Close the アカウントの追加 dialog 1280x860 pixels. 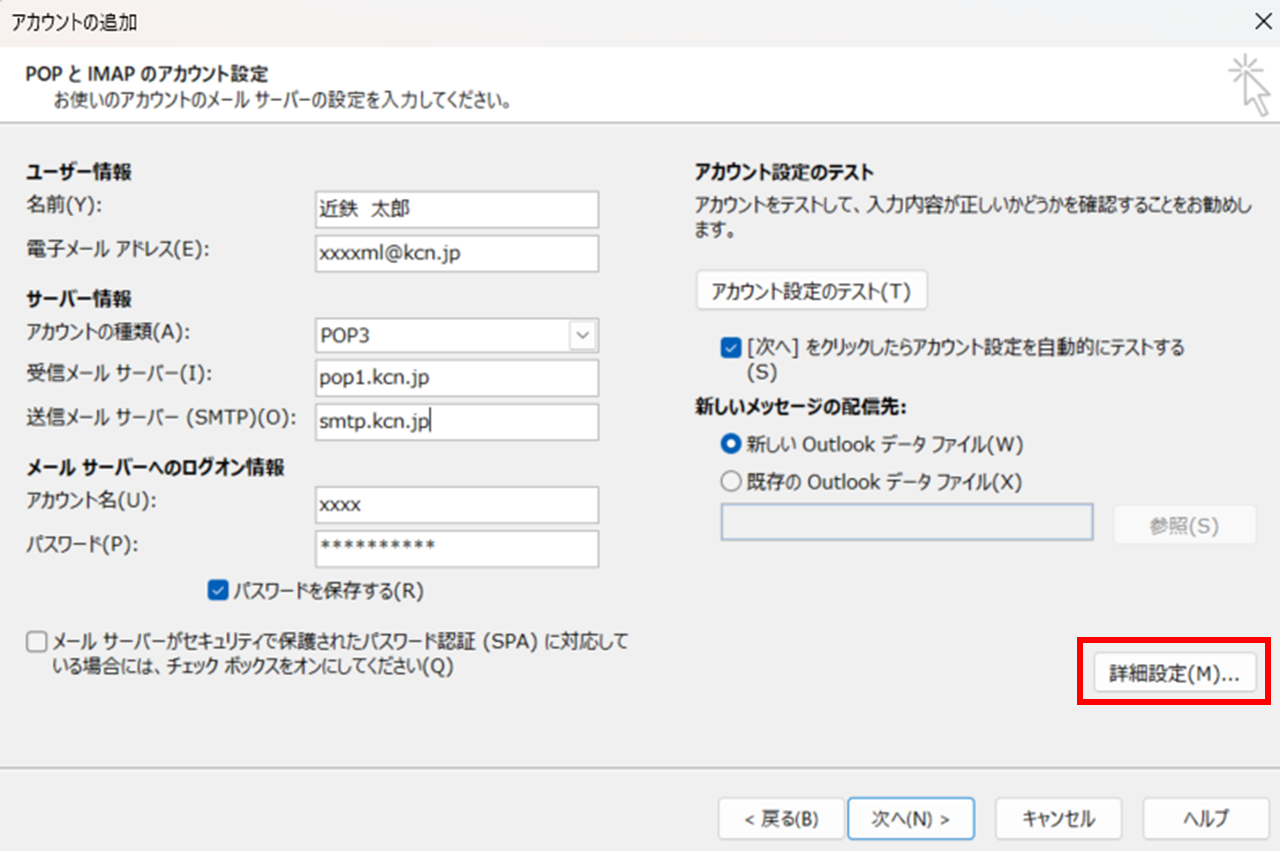[x=1263, y=21]
